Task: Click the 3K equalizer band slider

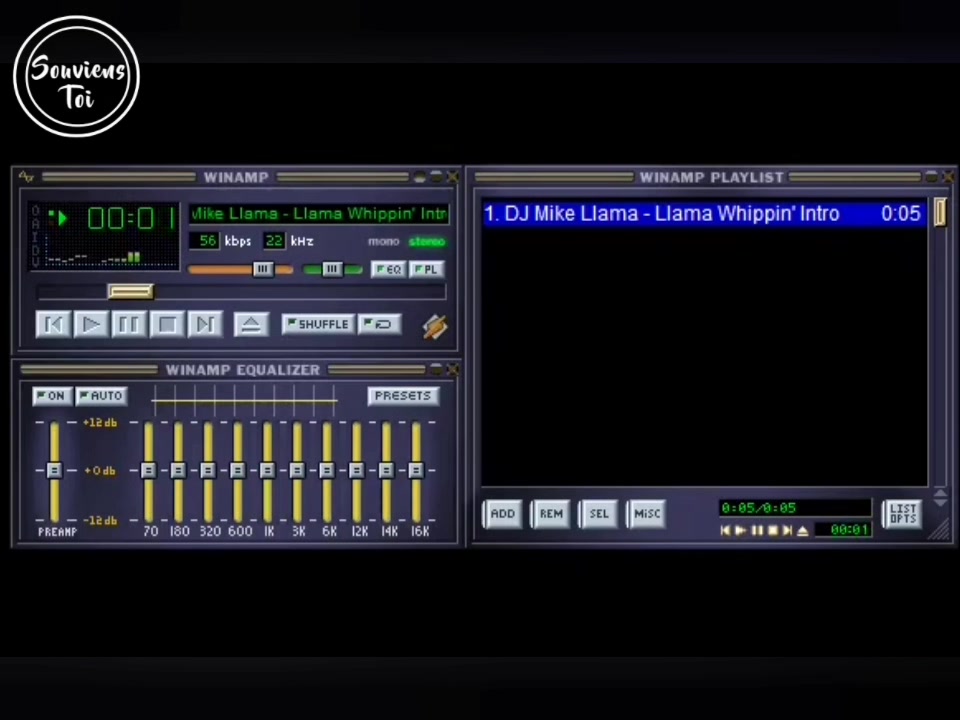Action: tap(297, 470)
